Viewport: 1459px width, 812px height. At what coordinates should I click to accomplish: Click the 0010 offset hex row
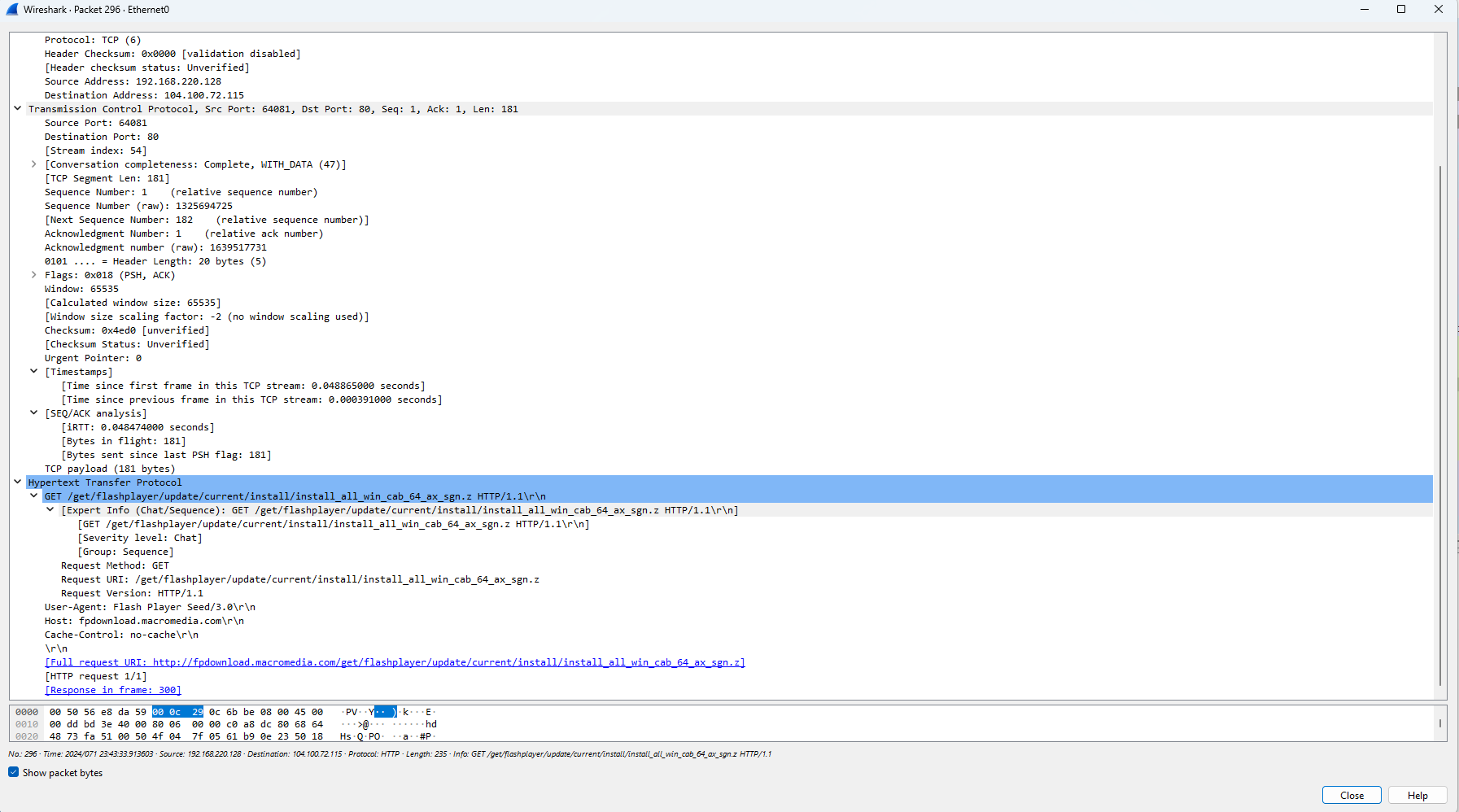click(186, 724)
